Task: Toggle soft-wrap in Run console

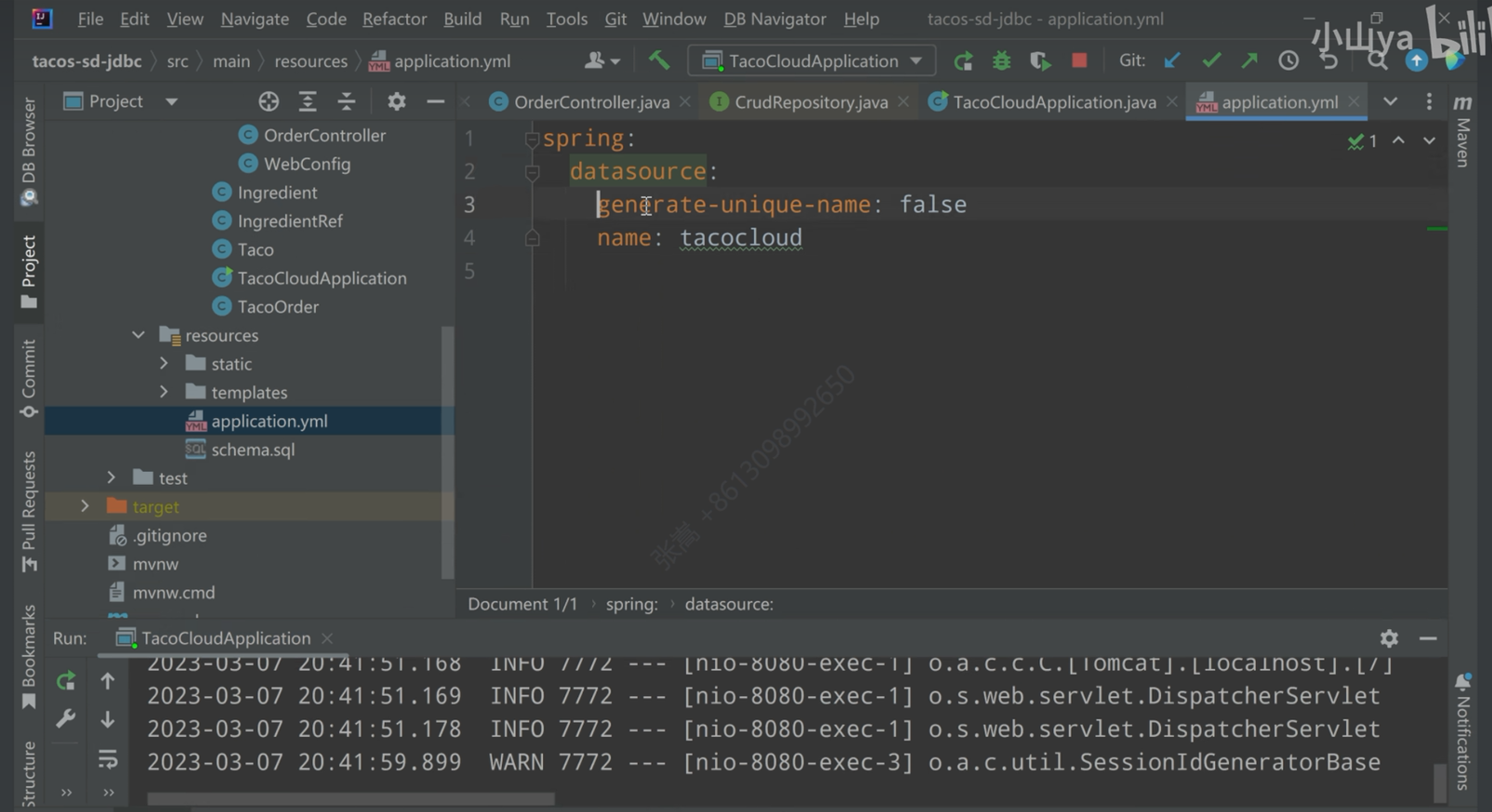Action: (108, 759)
